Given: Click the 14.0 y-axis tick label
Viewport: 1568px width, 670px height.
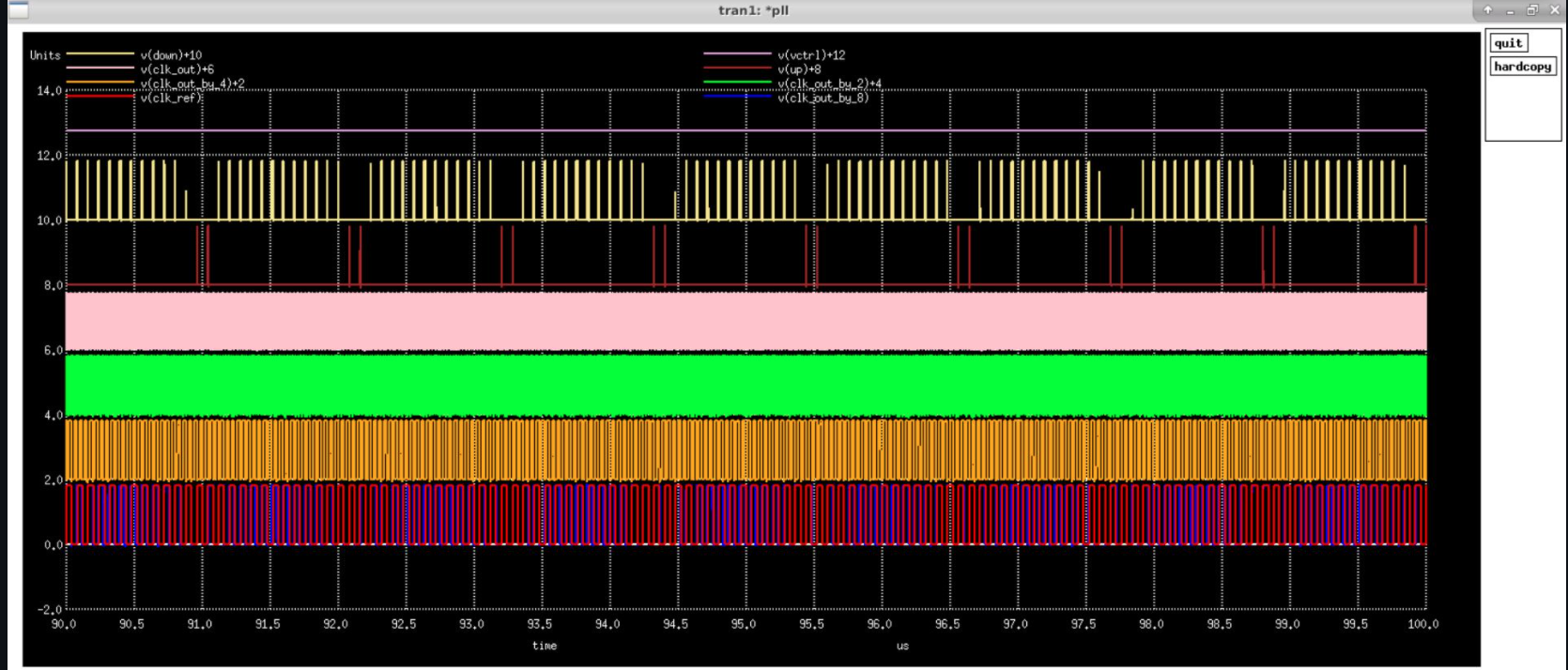Looking at the screenshot, I should (x=49, y=91).
